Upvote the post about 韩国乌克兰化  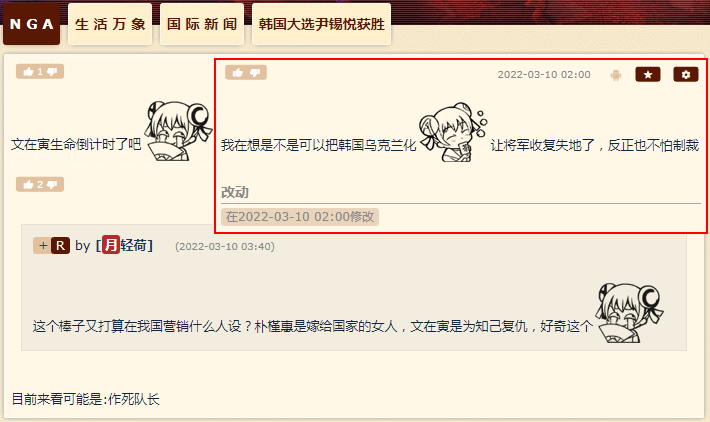(238, 72)
